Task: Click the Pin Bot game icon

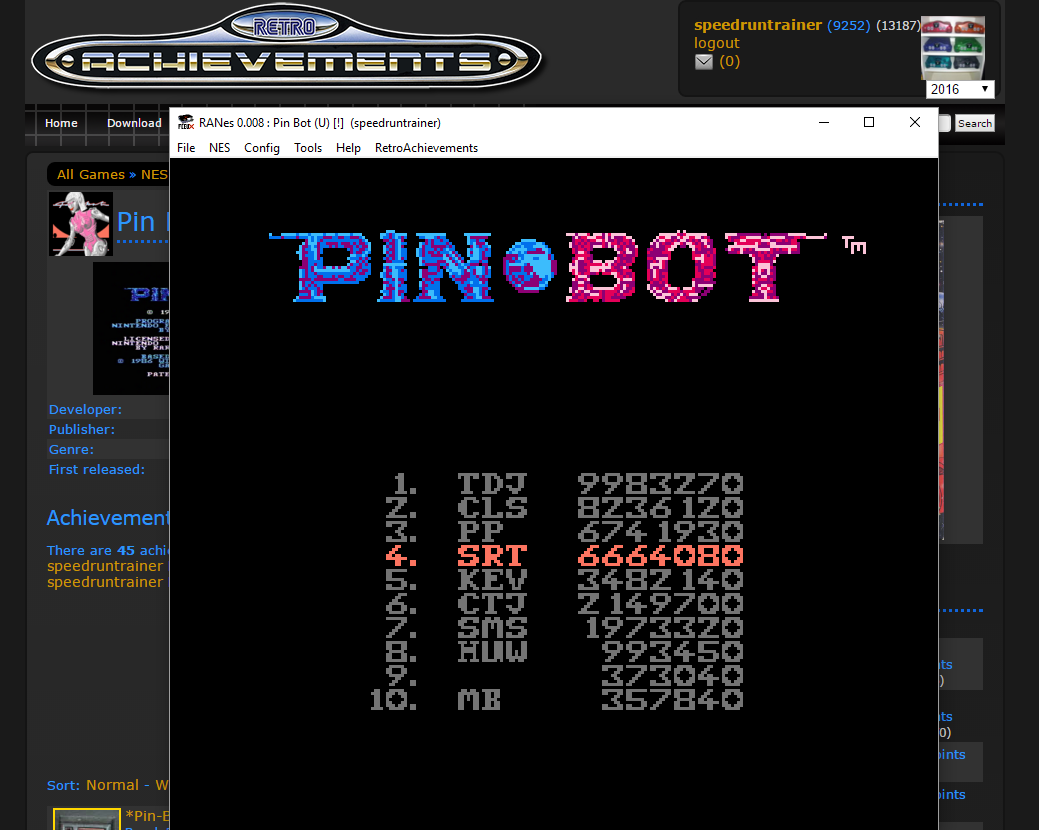Action: pyautogui.click(x=81, y=223)
